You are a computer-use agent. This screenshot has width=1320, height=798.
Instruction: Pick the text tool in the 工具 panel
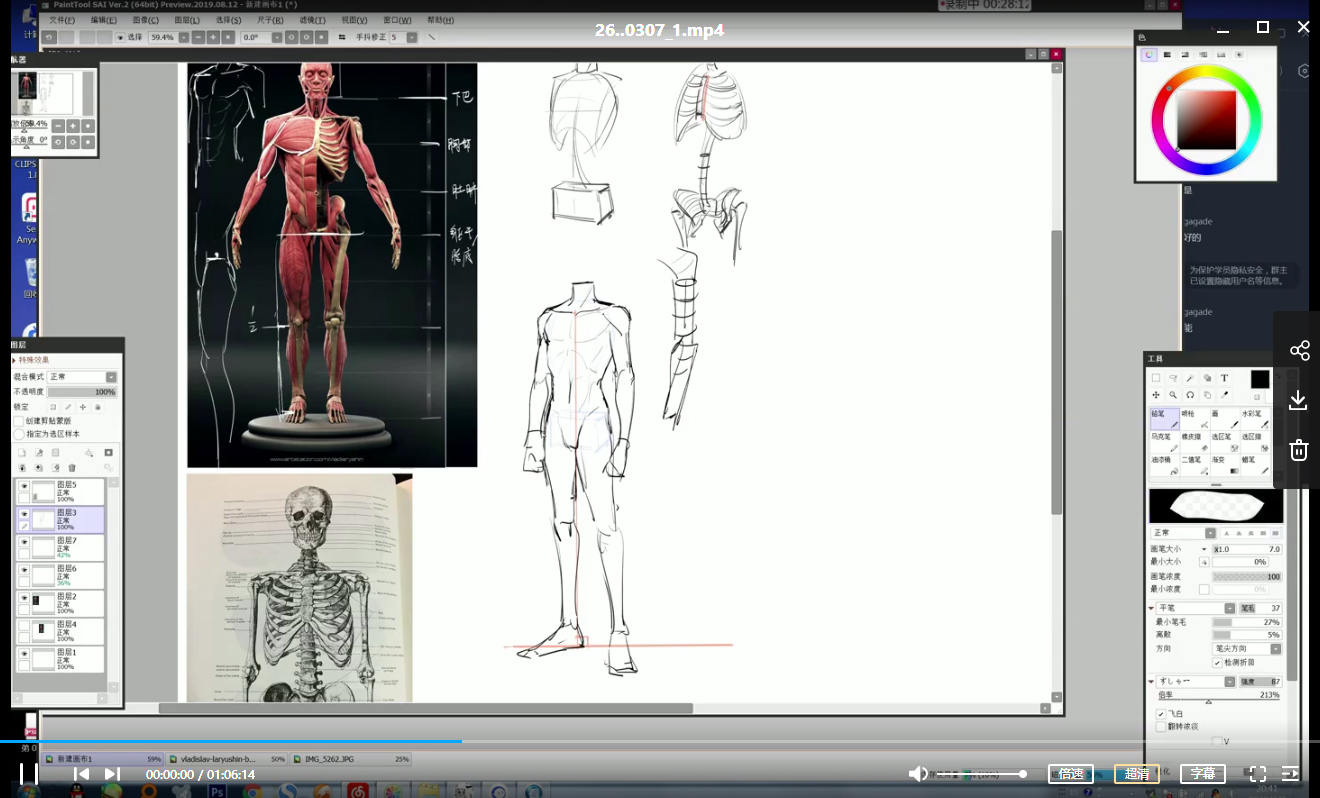click(1224, 379)
